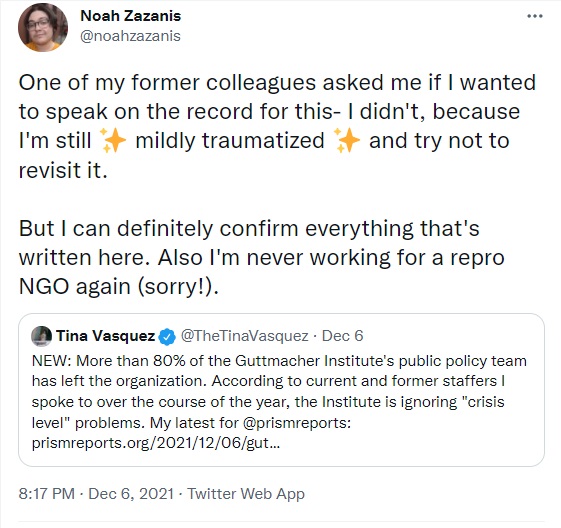Click the Dec 6, 2021 date
This screenshot has height=528, width=561.
point(131,494)
